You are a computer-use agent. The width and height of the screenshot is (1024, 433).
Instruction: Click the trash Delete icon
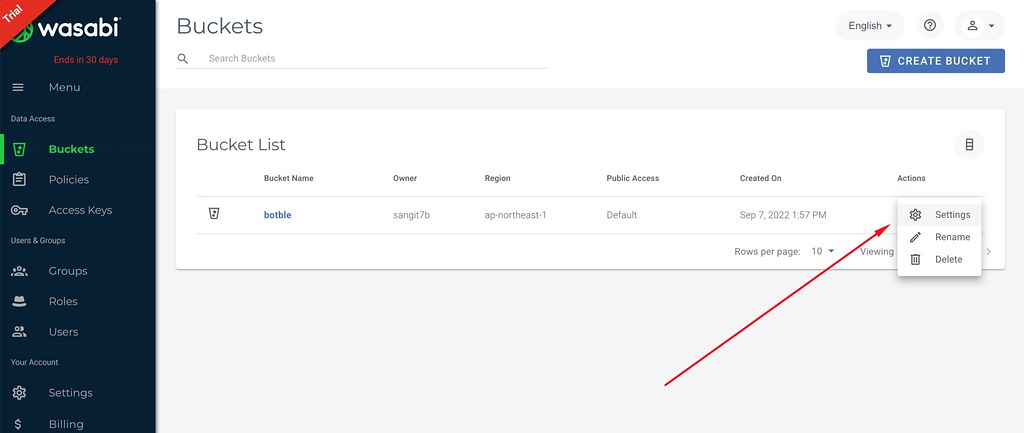pyautogui.click(x=916, y=259)
